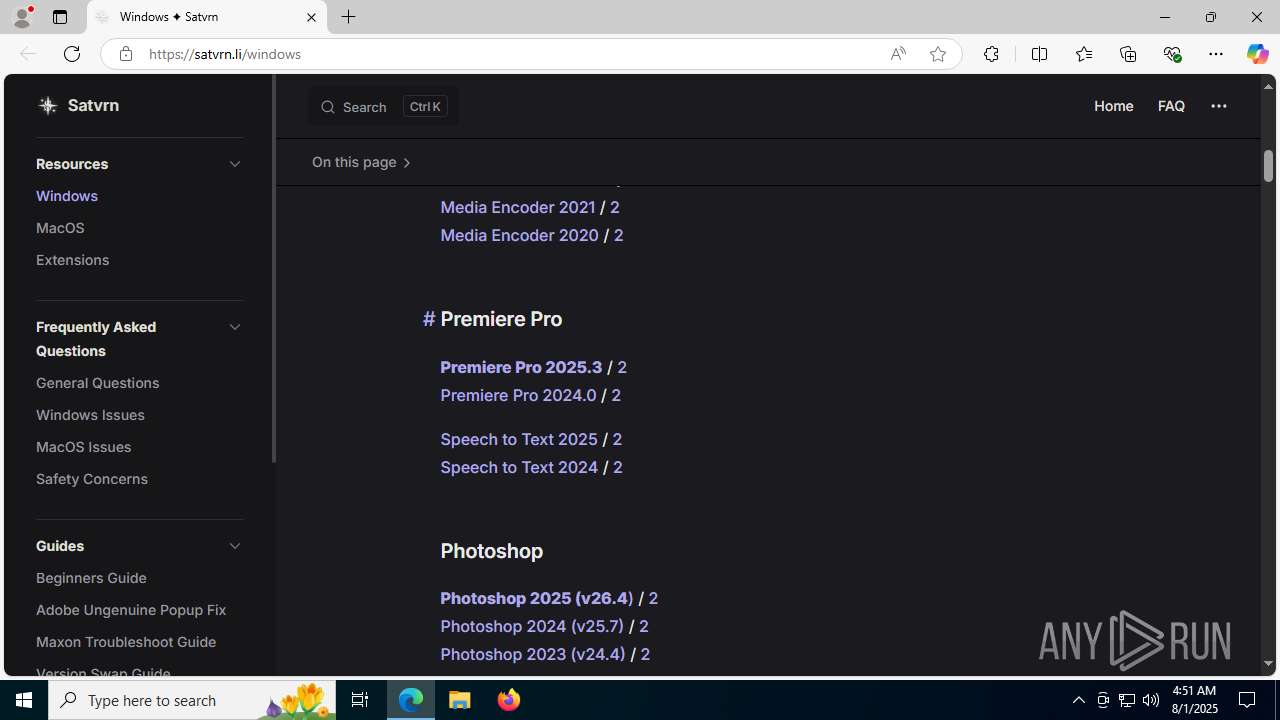Open MacOS Issues page
This screenshot has height=720, width=1280.
point(83,447)
